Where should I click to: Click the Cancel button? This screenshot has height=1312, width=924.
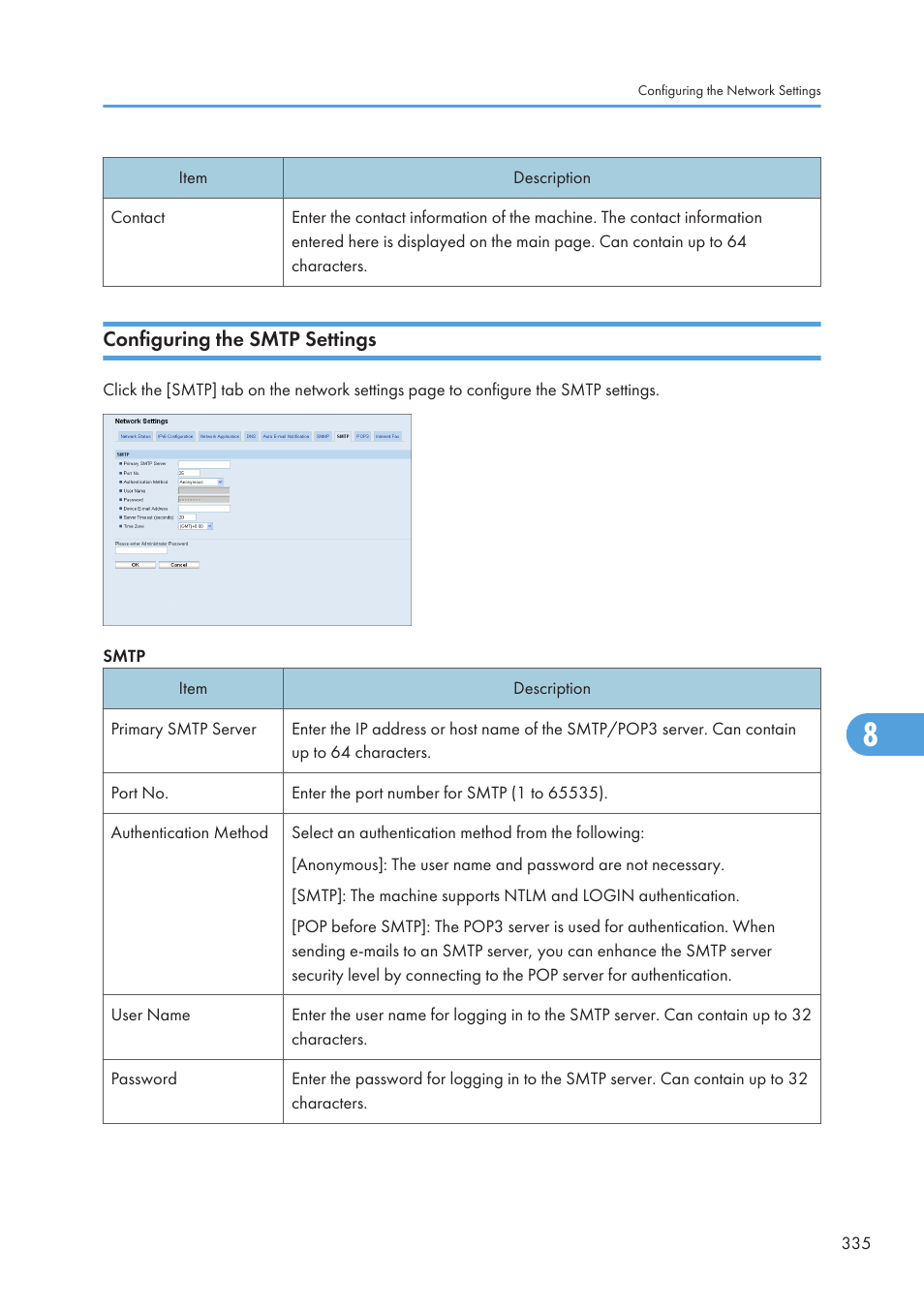tap(179, 565)
